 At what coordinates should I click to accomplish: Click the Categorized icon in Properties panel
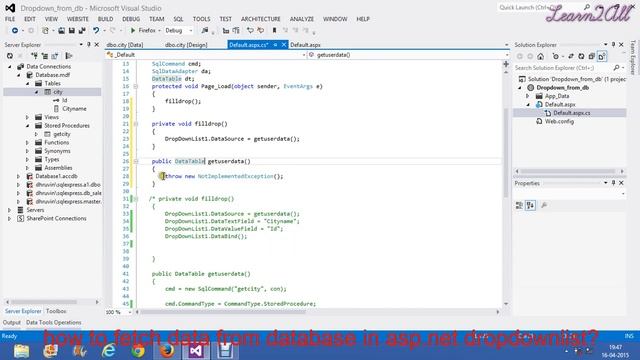click(519, 205)
